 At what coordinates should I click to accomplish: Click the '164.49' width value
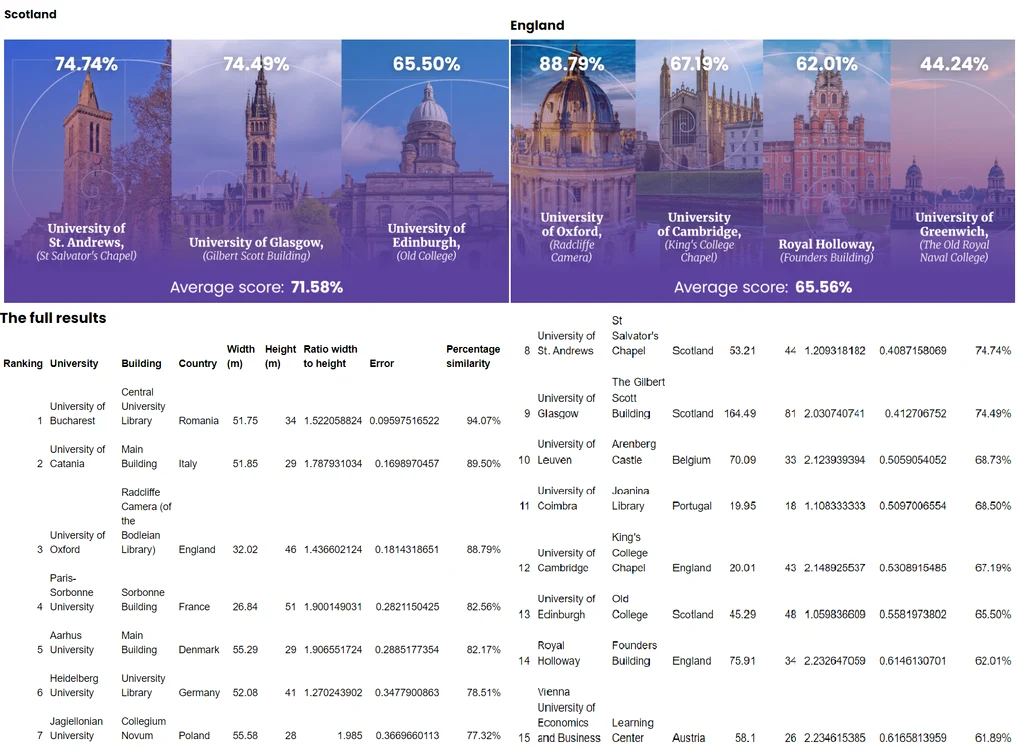[740, 414]
